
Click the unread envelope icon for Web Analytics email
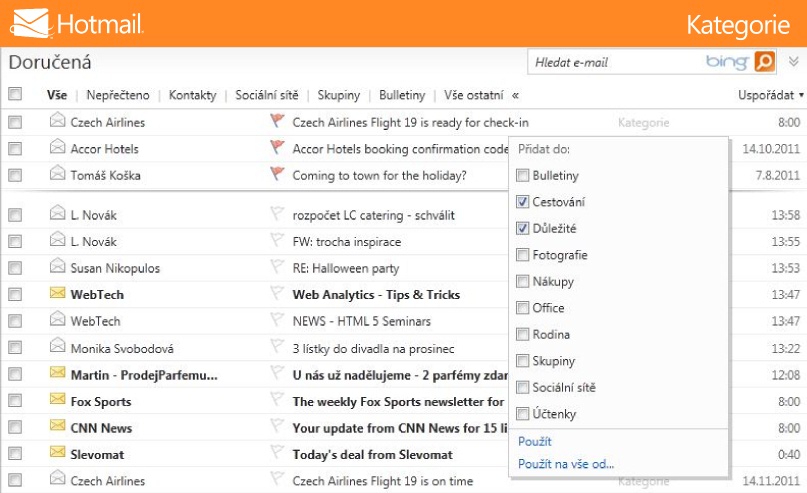(58, 293)
